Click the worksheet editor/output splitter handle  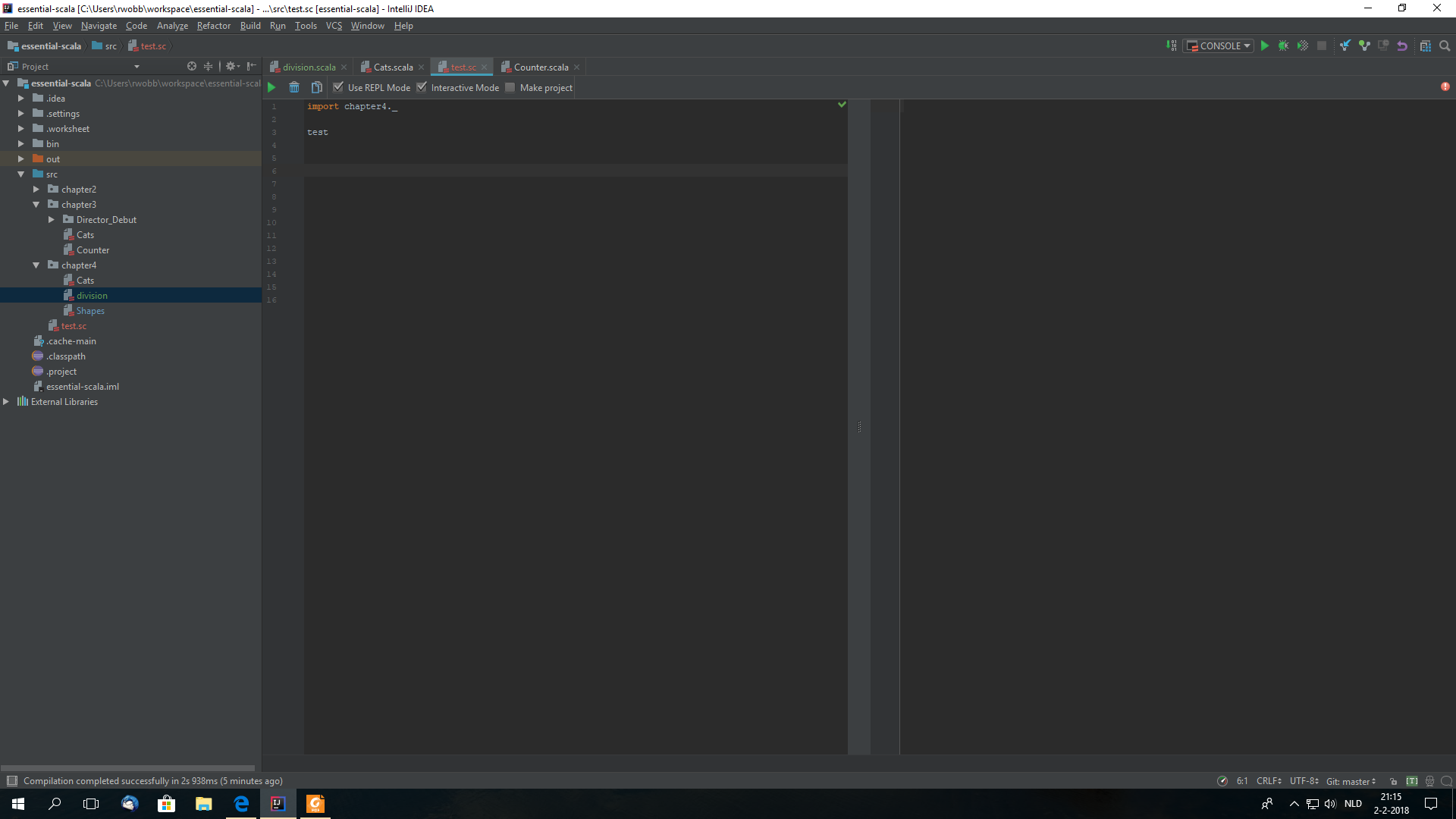(x=859, y=427)
